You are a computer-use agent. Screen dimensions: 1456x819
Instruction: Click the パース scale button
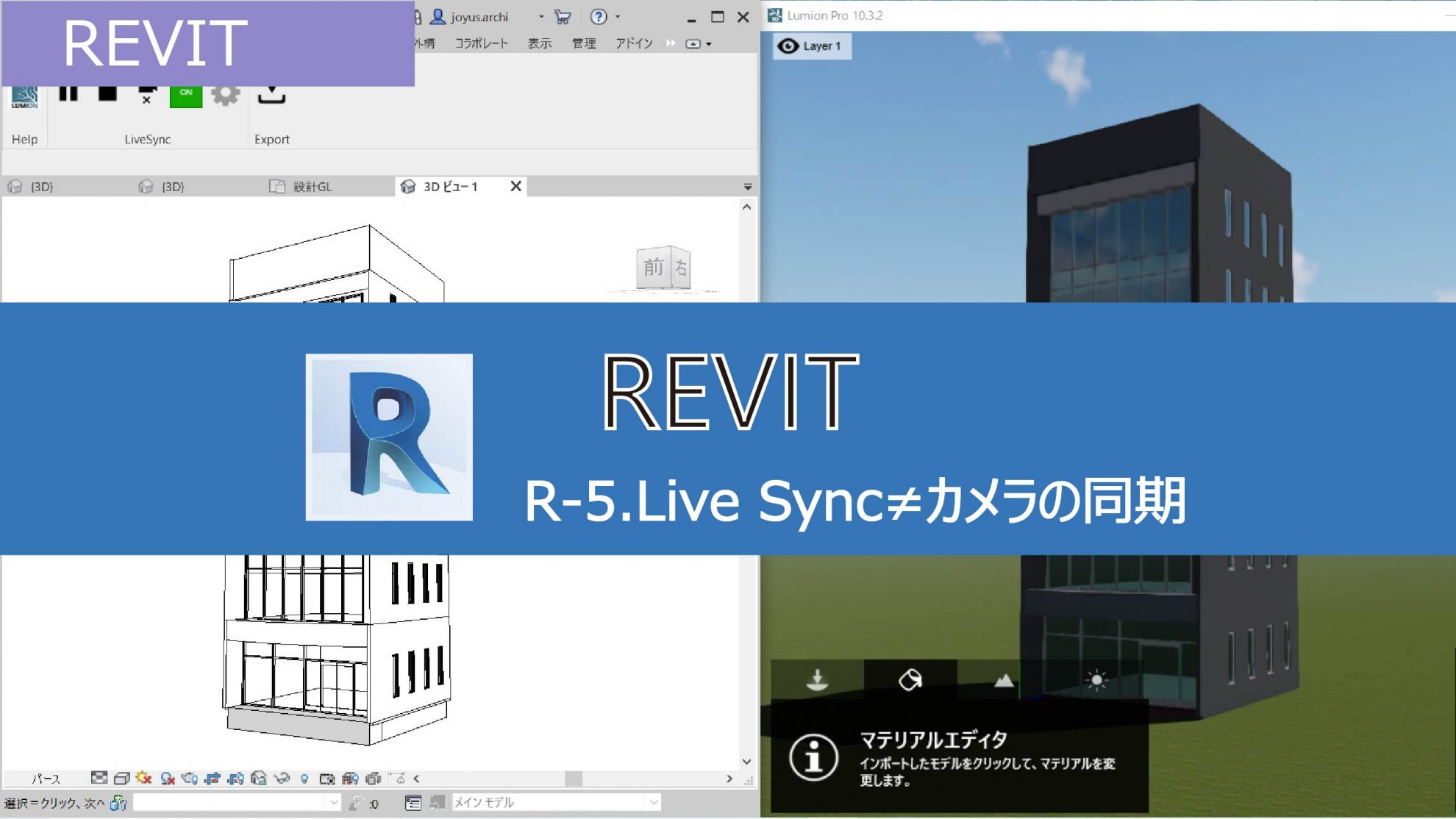click(46, 779)
